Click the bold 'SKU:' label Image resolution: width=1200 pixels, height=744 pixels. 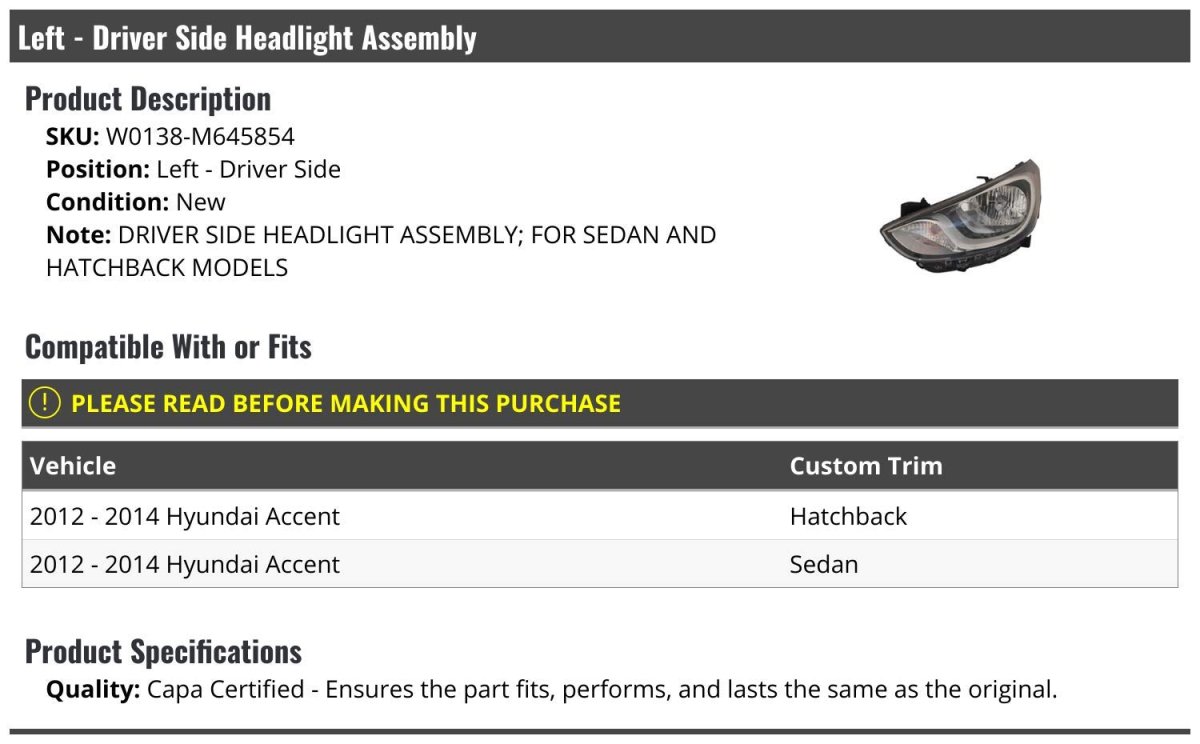[x=73, y=136]
